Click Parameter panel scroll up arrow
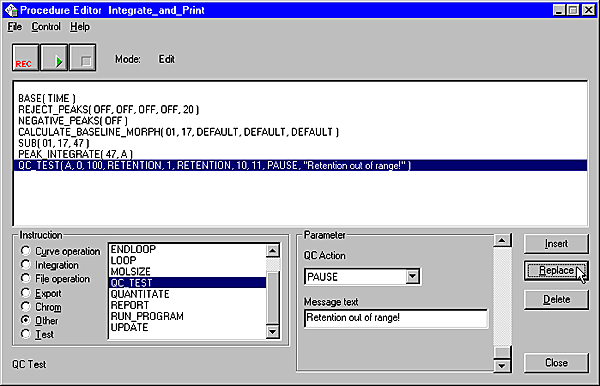600x386 pixels. [x=502, y=240]
